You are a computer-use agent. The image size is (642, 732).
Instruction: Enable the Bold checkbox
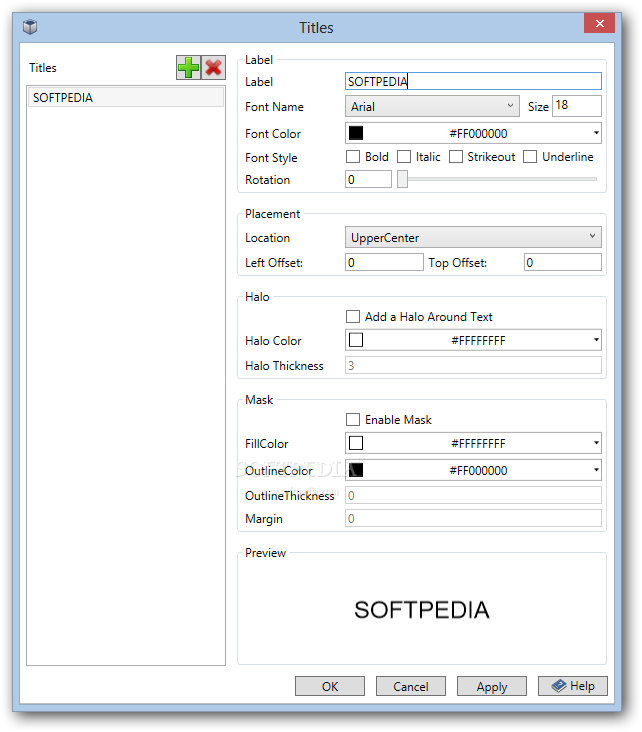pyautogui.click(x=353, y=156)
